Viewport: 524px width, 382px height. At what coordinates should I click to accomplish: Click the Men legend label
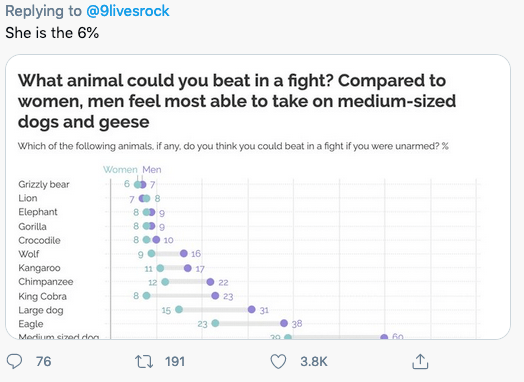click(x=152, y=169)
